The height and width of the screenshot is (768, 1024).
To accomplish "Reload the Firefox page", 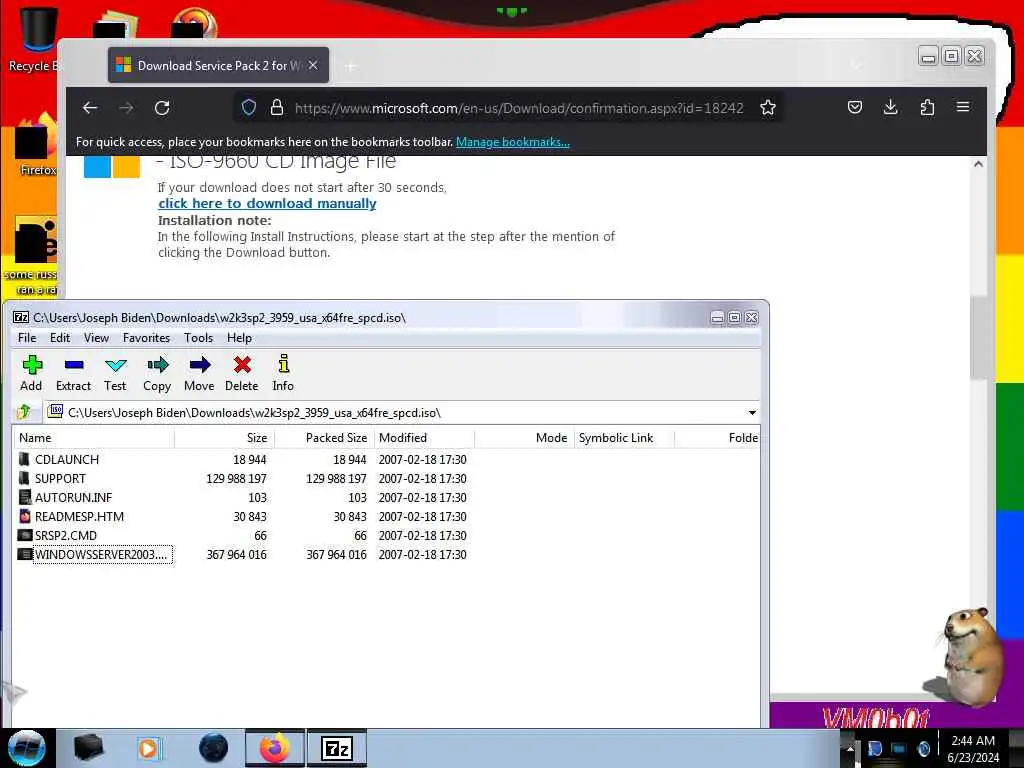I will pos(162,108).
